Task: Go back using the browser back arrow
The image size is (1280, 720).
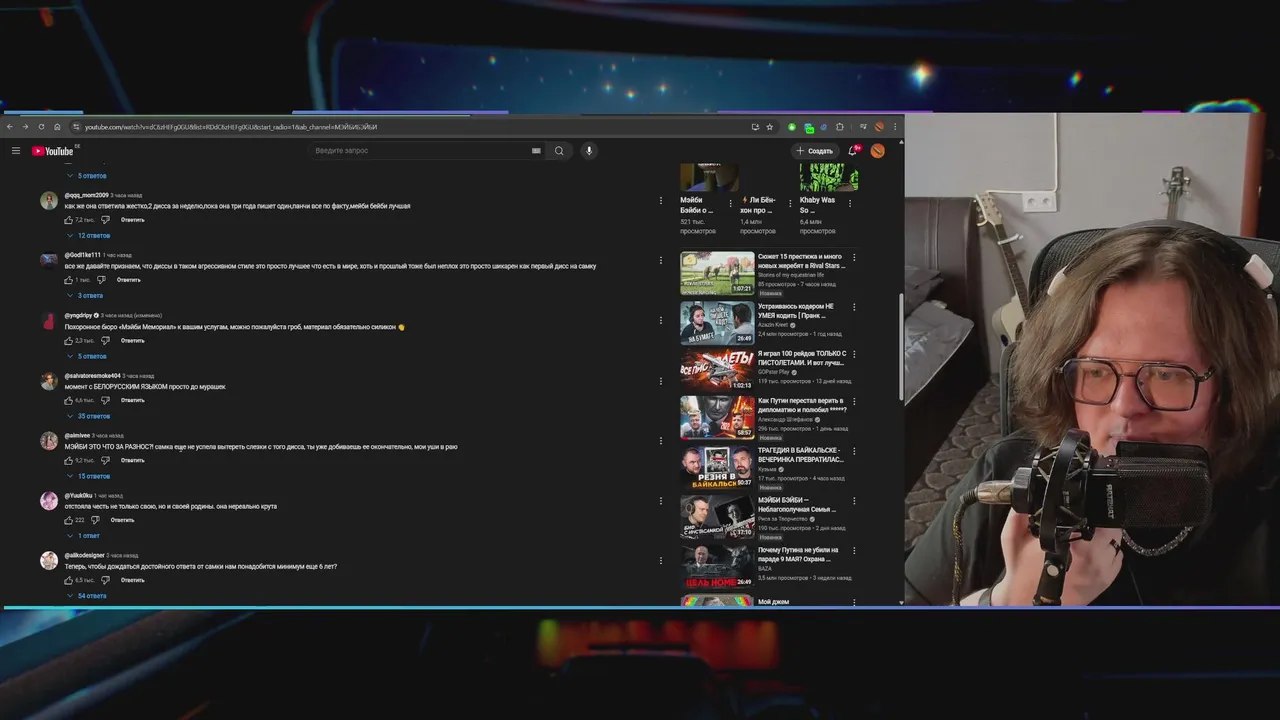Action: [x=10, y=127]
